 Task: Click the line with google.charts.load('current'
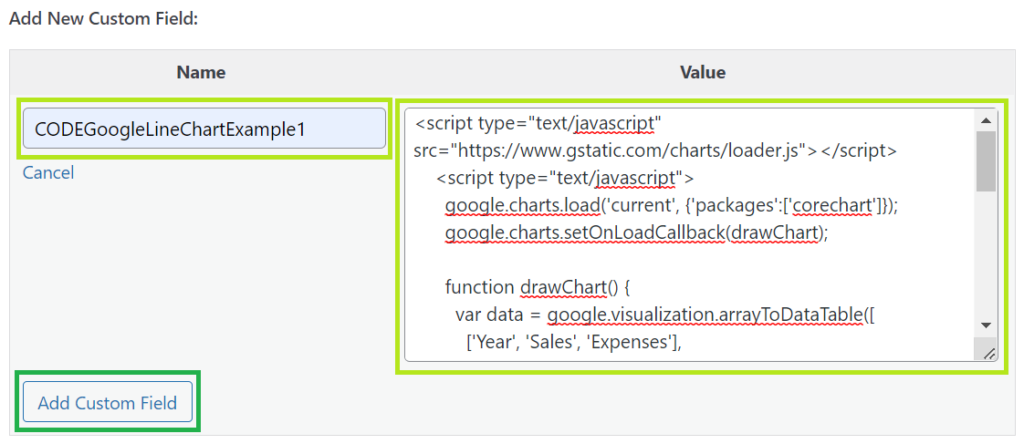click(672, 206)
